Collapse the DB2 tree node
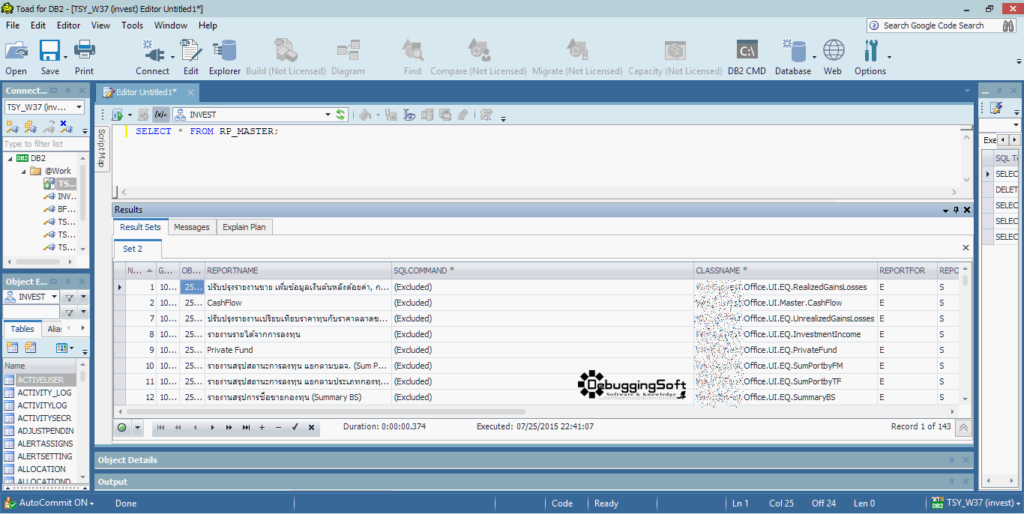Image resolution: width=1024 pixels, height=514 pixels. pyautogui.click(x=10, y=159)
